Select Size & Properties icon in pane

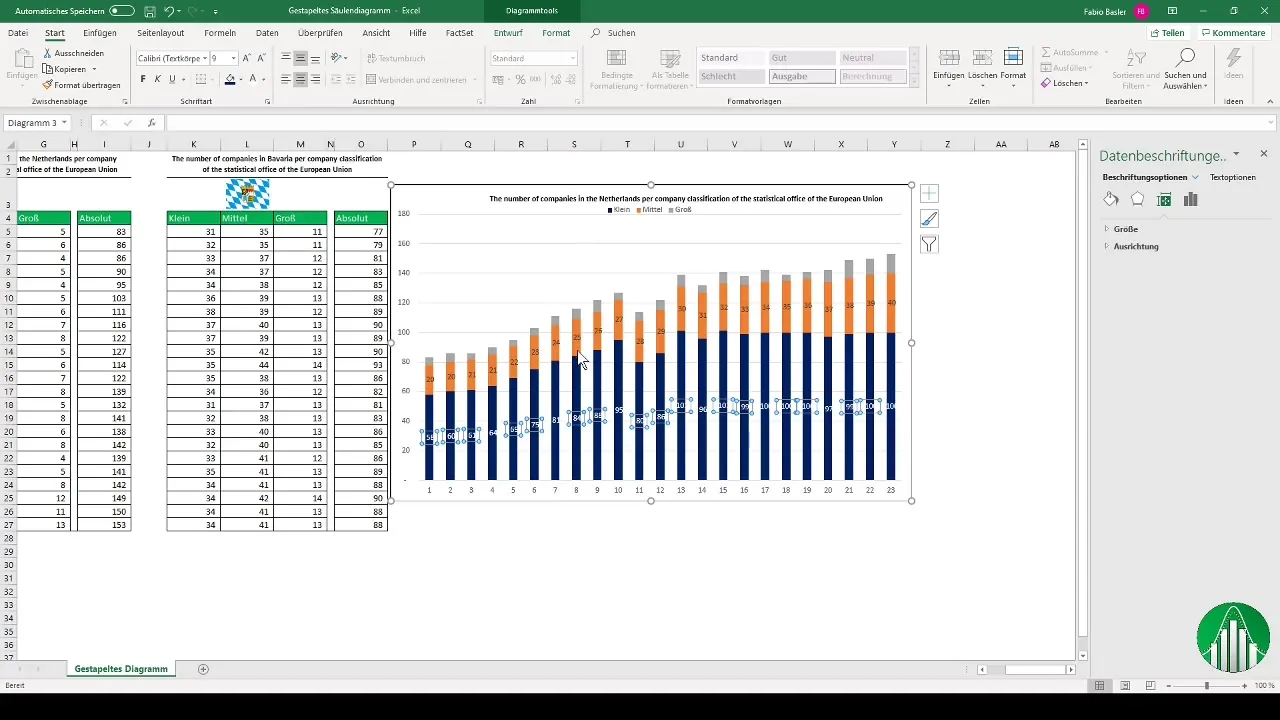click(1164, 199)
